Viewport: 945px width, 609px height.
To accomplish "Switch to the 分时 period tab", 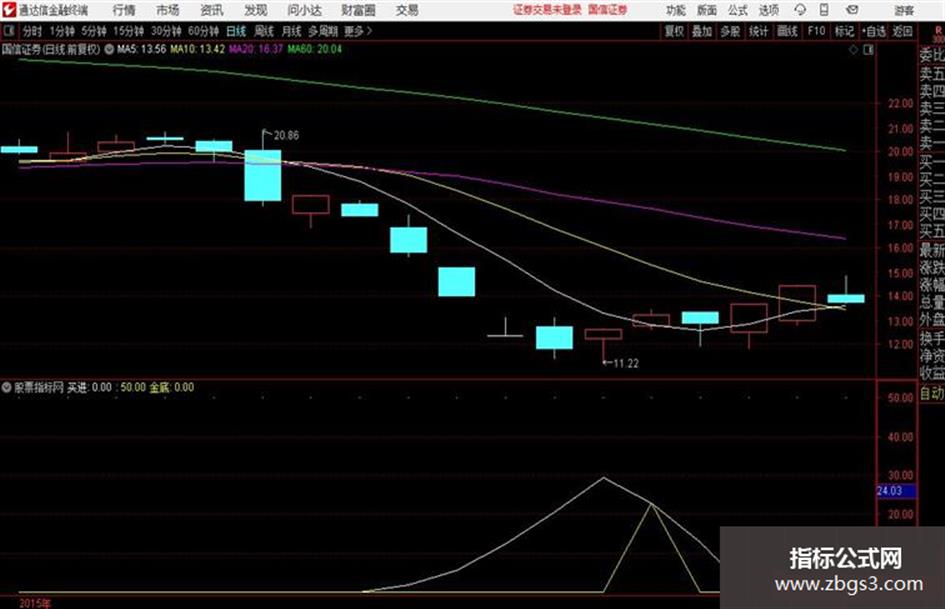I will [33, 31].
